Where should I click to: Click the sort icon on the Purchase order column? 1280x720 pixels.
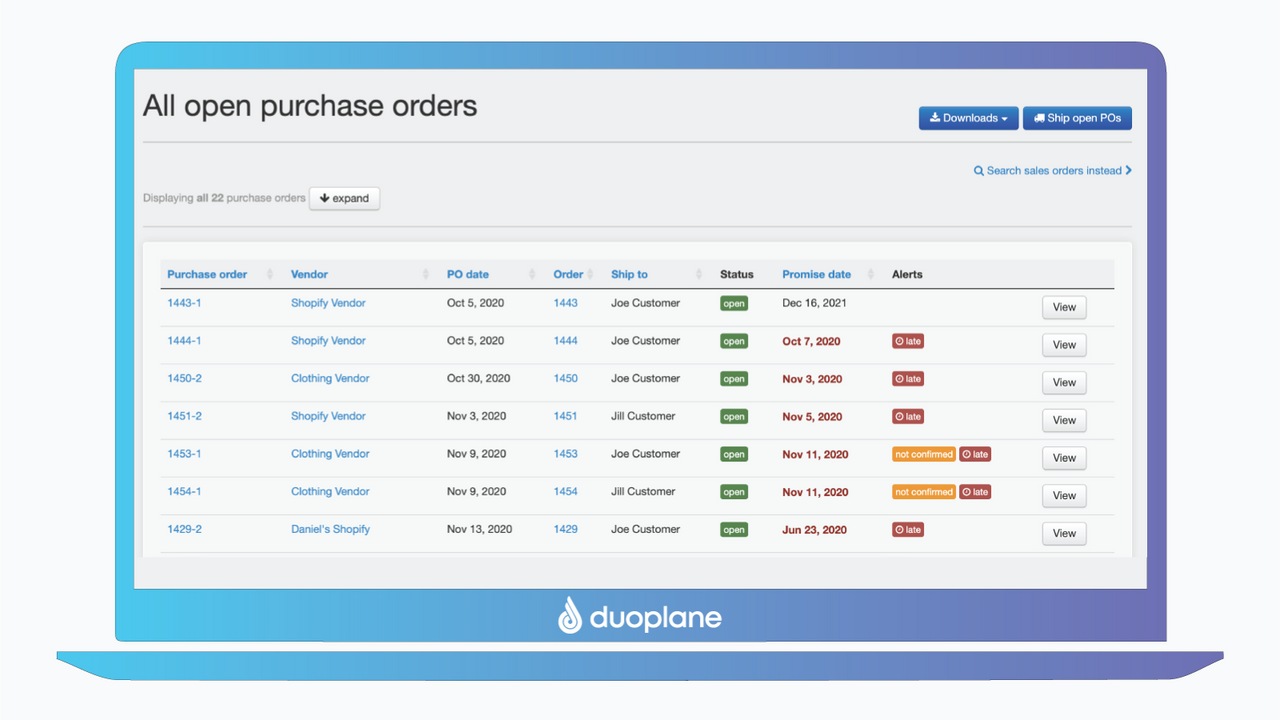269,273
